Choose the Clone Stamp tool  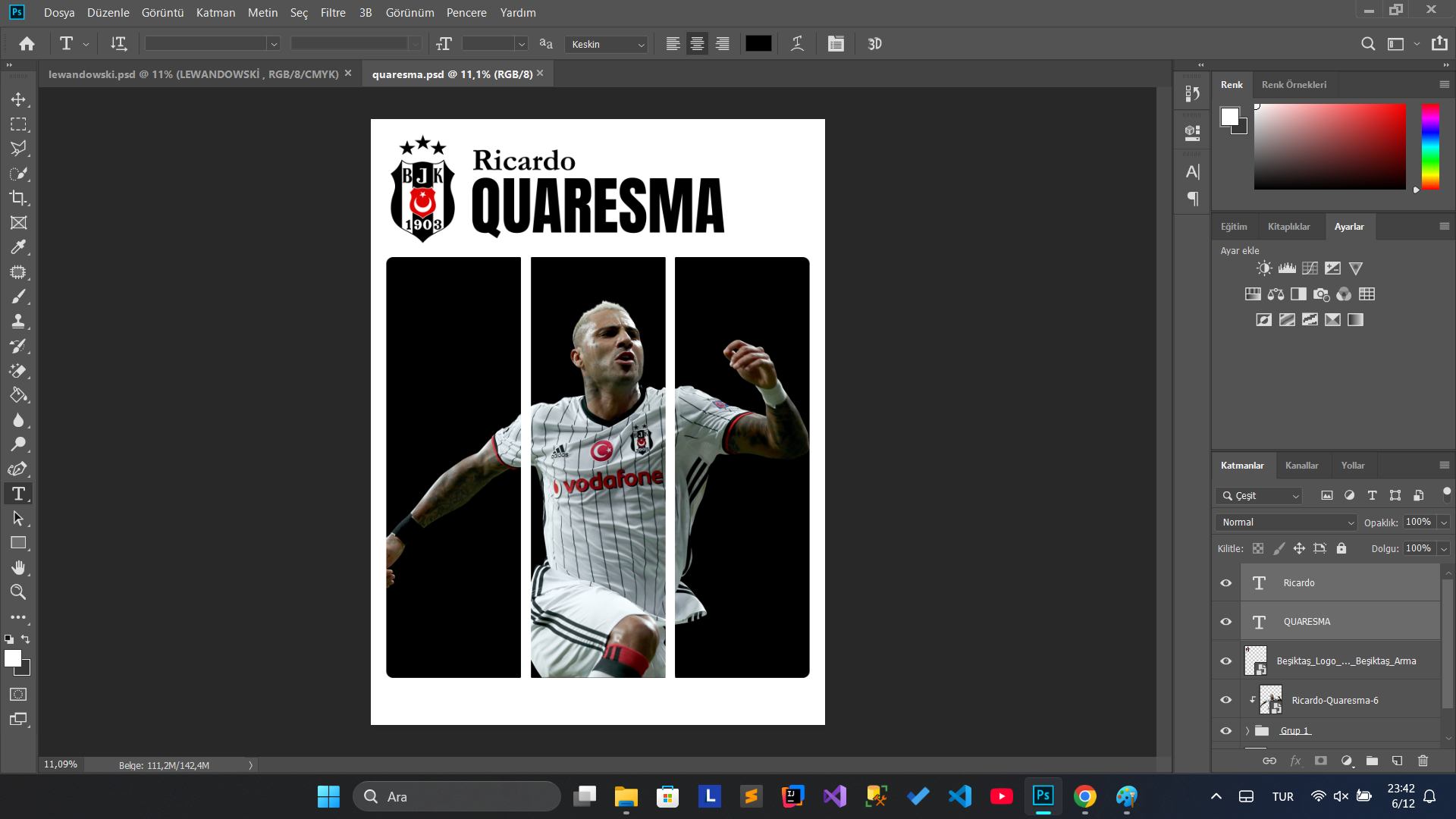coord(18,322)
